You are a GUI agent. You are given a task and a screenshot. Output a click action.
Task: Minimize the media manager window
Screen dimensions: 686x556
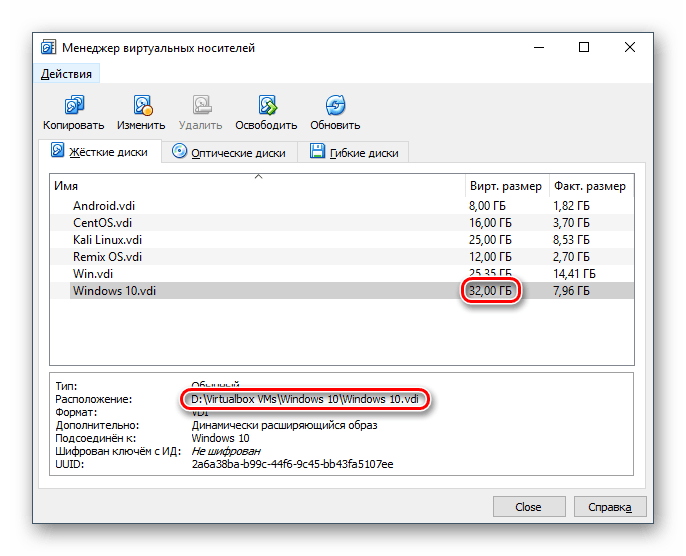[539, 47]
